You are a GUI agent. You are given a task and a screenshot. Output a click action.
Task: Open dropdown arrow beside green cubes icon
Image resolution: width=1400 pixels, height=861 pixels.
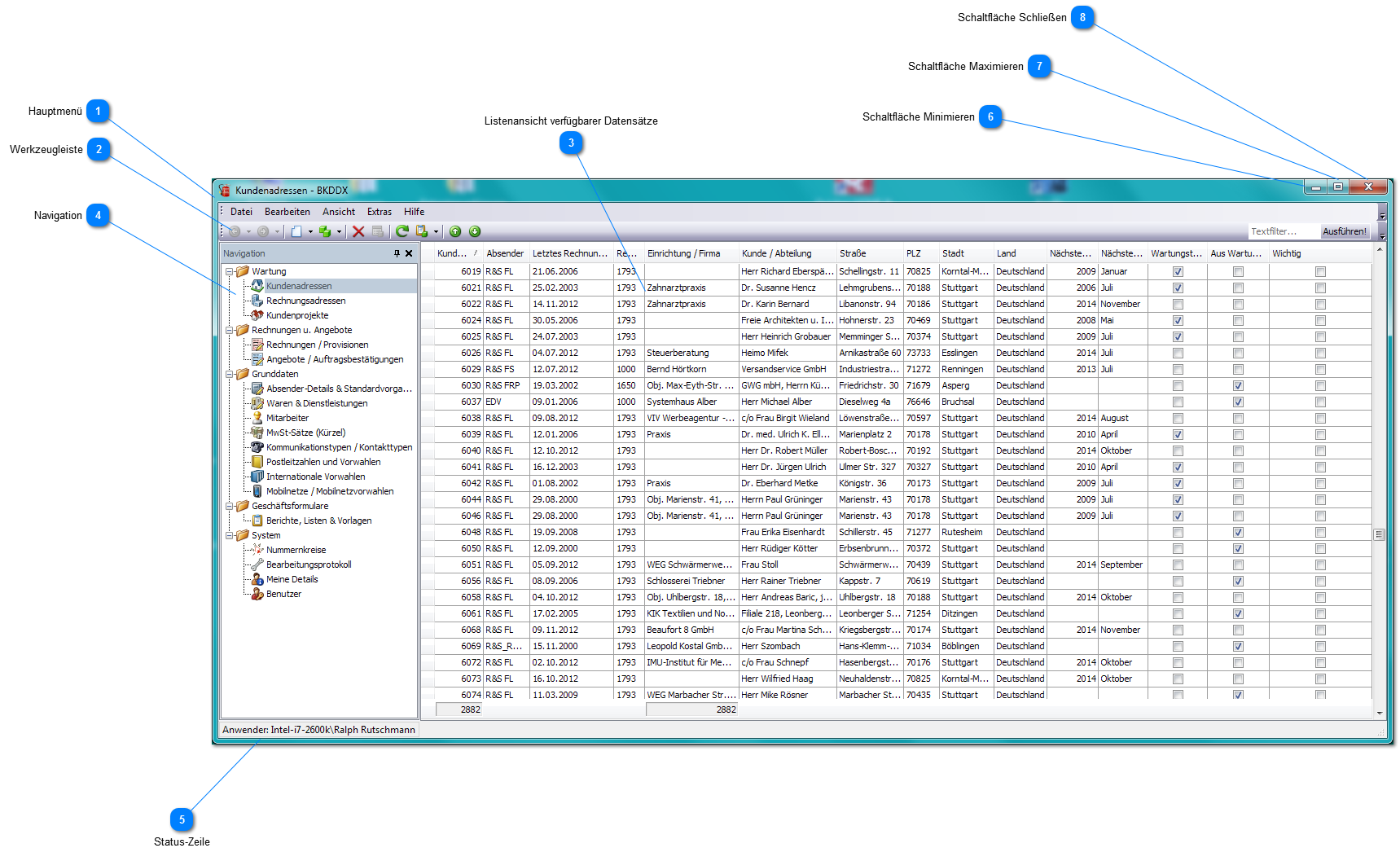[339, 232]
